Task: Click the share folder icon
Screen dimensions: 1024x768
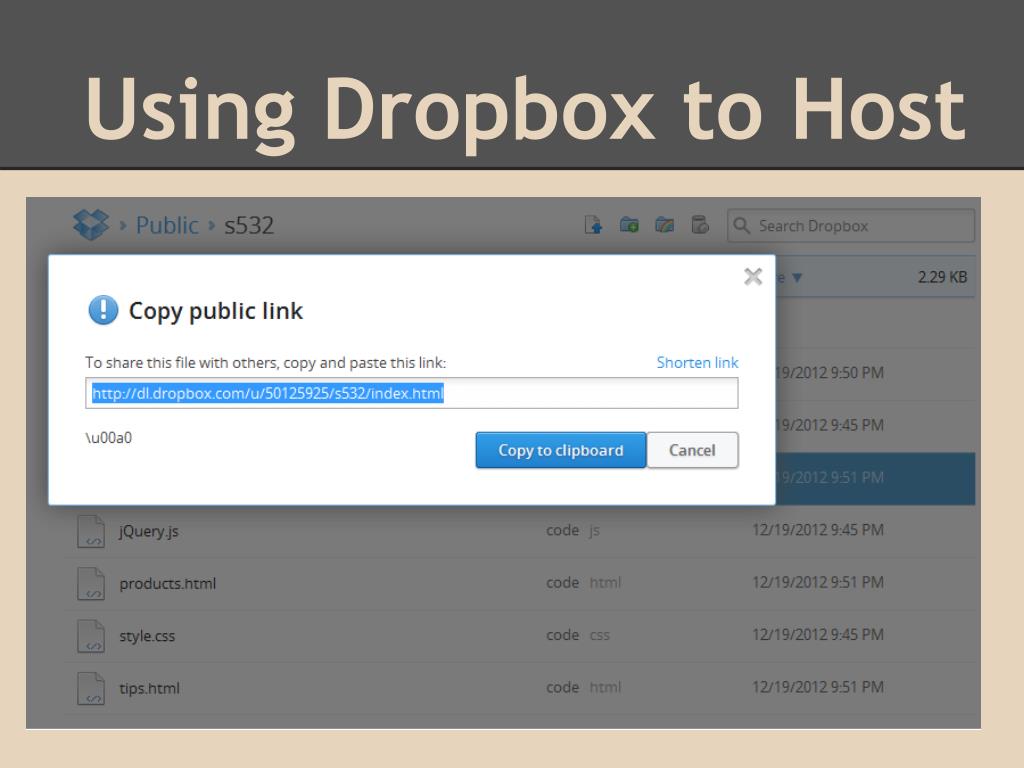Action: tap(664, 225)
